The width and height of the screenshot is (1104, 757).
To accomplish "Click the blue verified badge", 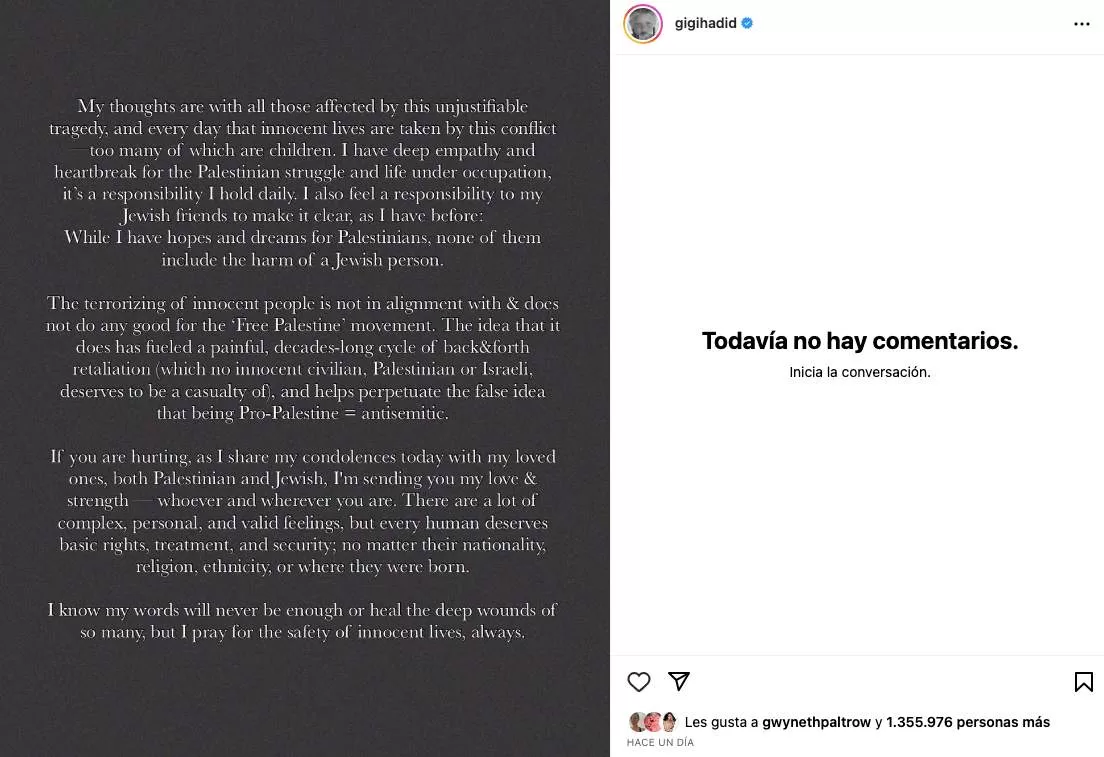I will point(747,23).
